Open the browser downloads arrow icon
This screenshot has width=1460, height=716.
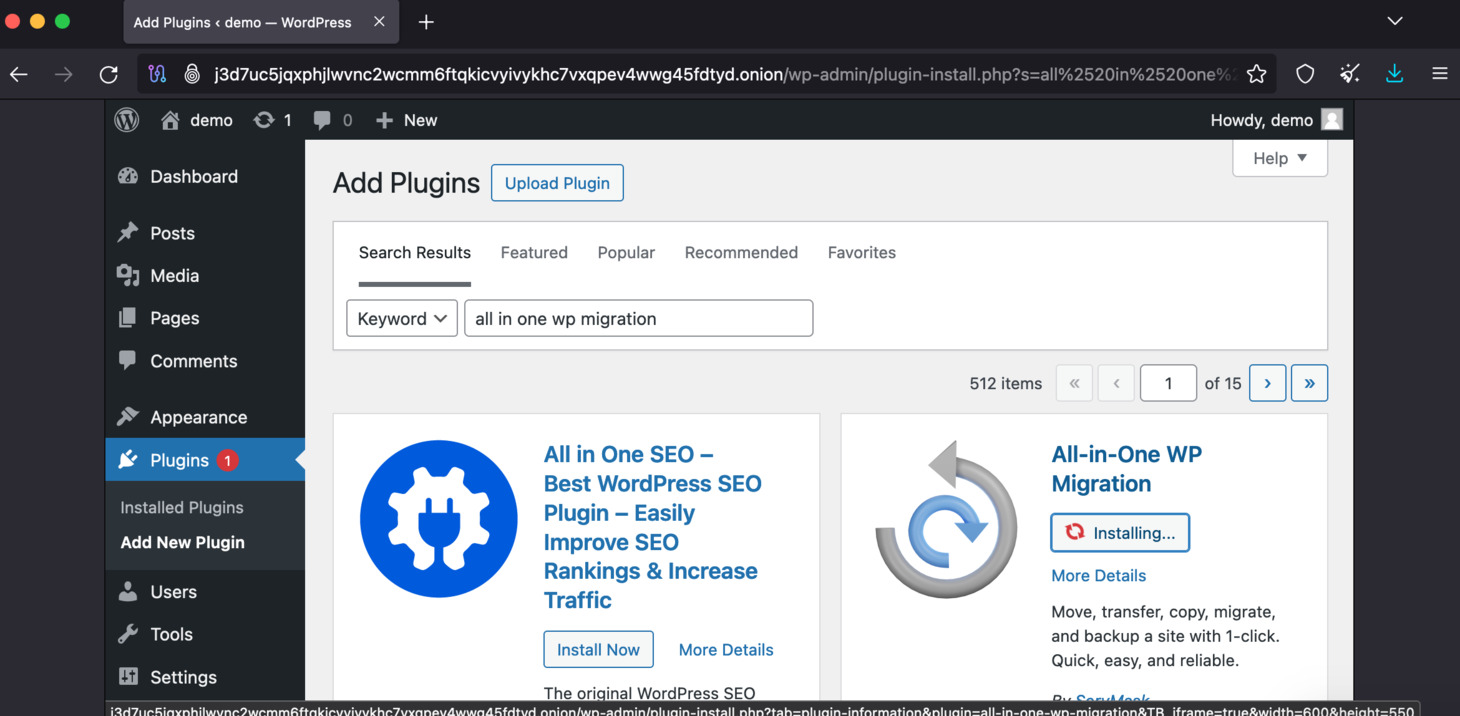(x=1395, y=74)
